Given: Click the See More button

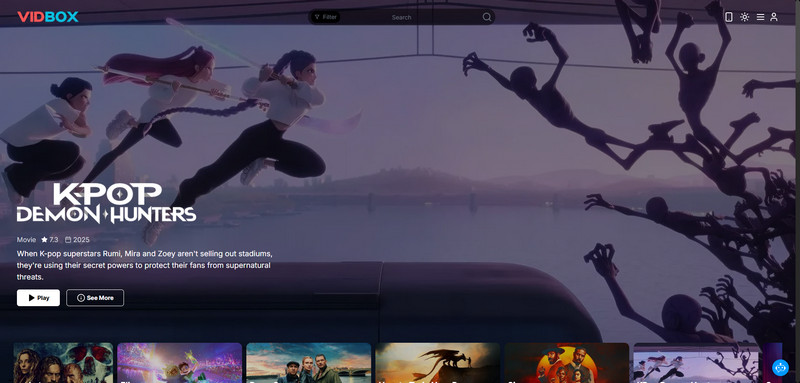Looking at the screenshot, I should point(95,298).
